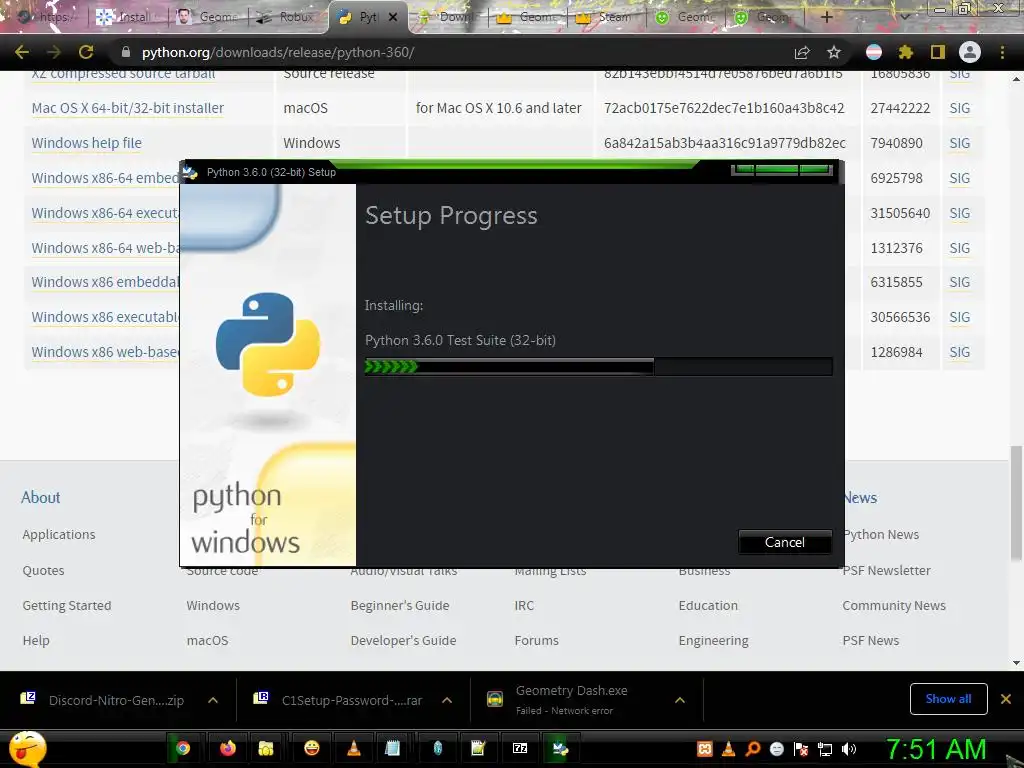The image size is (1024, 768).
Task: Toggle the browser side panel icon
Action: click(x=938, y=52)
